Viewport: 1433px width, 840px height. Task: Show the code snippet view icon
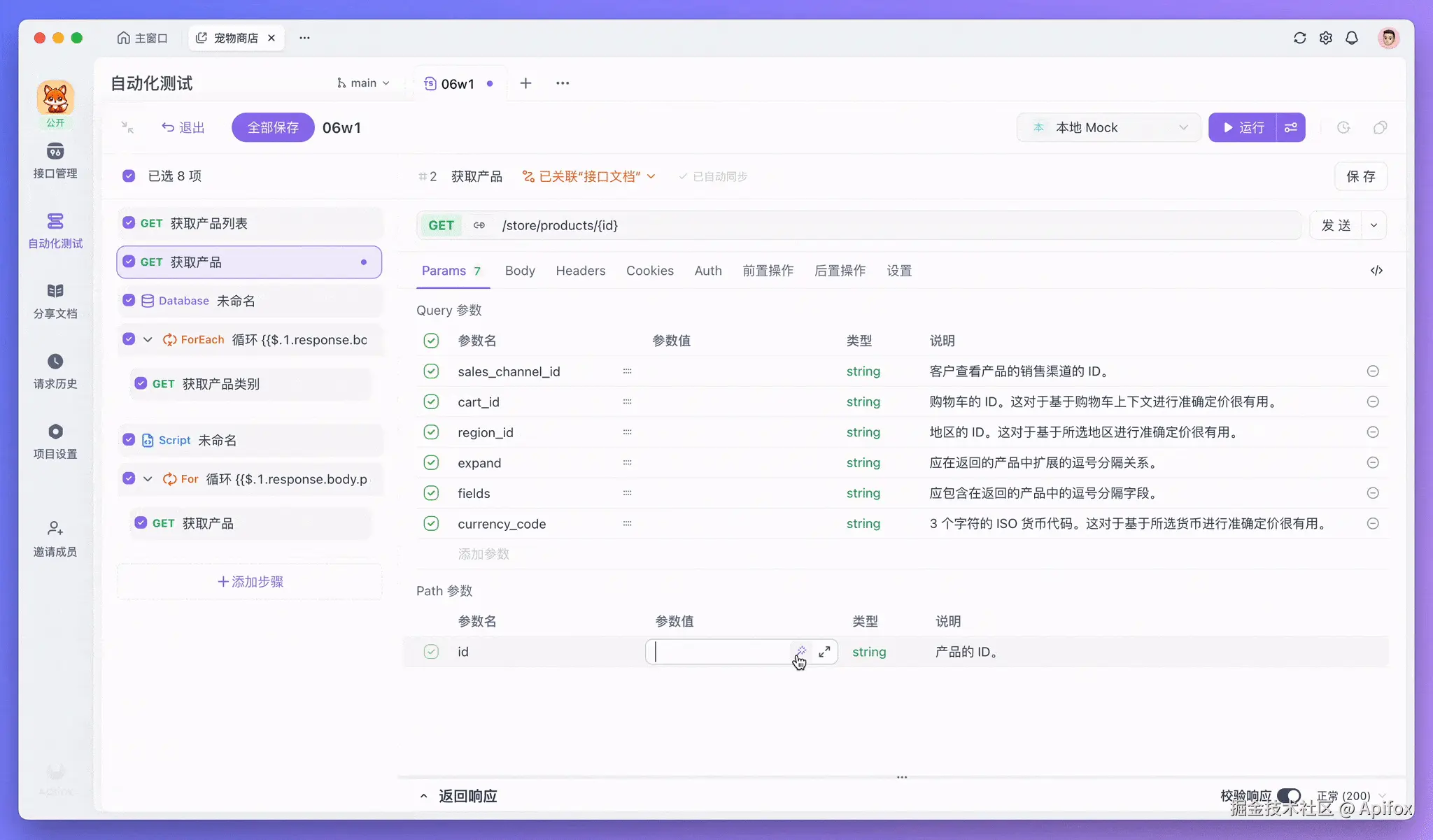[1376, 271]
